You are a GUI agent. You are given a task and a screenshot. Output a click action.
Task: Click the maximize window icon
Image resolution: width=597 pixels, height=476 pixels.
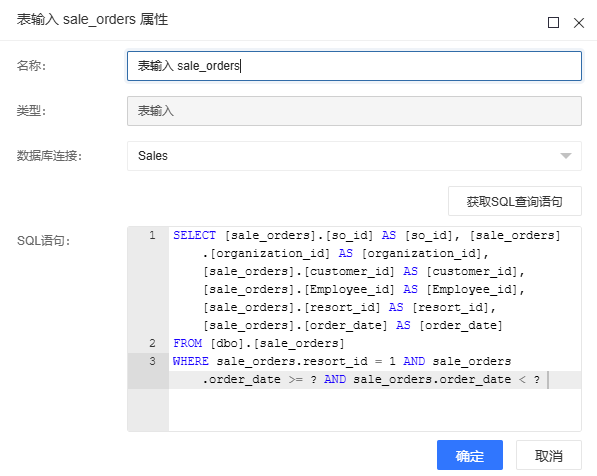pyautogui.click(x=553, y=23)
